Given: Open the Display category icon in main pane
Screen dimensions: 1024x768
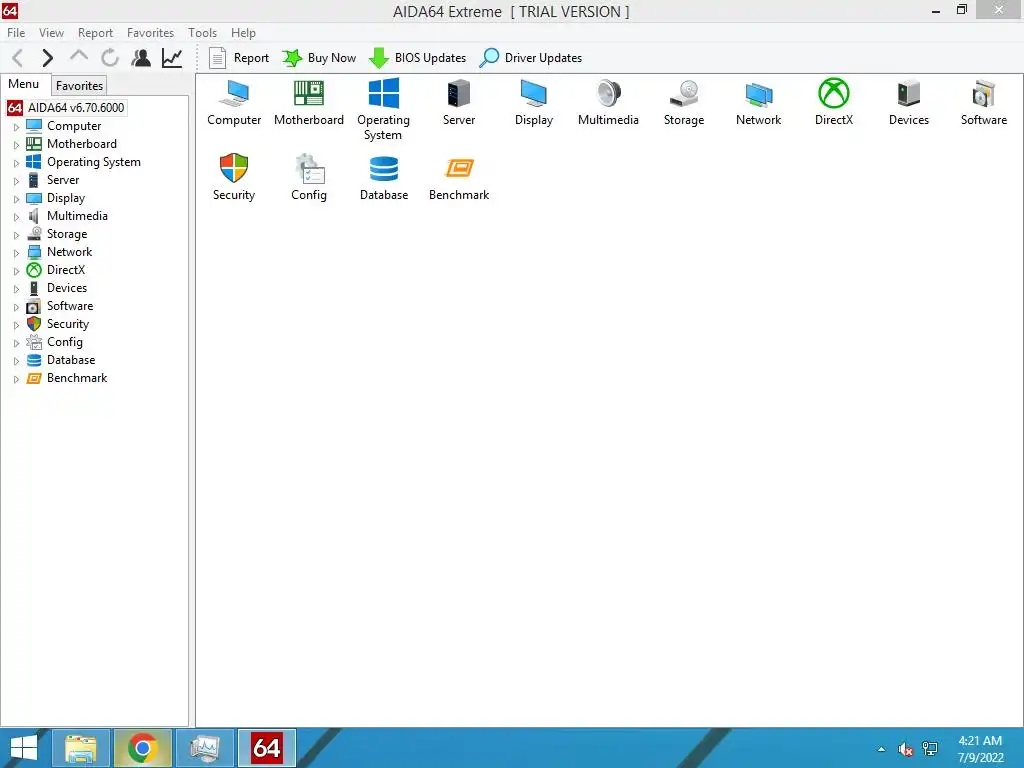Looking at the screenshot, I should click(534, 103).
